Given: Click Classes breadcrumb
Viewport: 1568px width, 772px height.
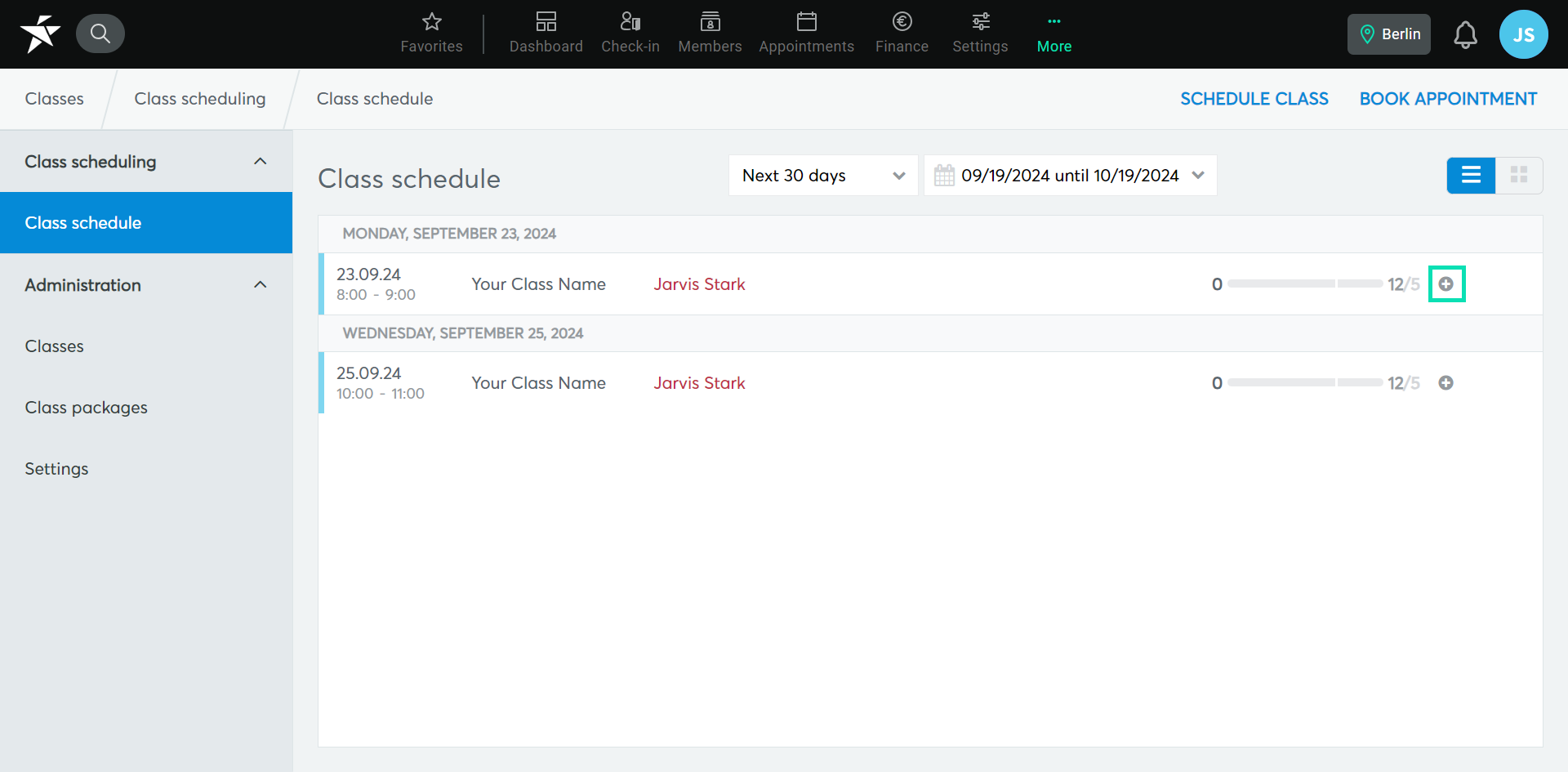Looking at the screenshot, I should [54, 99].
